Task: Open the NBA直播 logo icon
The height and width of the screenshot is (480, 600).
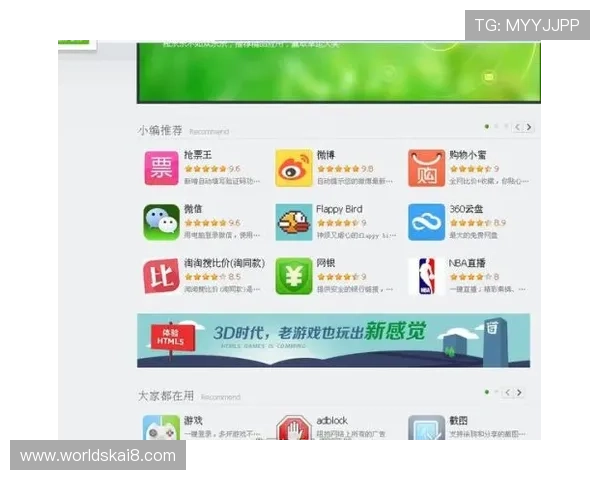Action: [x=426, y=276]
